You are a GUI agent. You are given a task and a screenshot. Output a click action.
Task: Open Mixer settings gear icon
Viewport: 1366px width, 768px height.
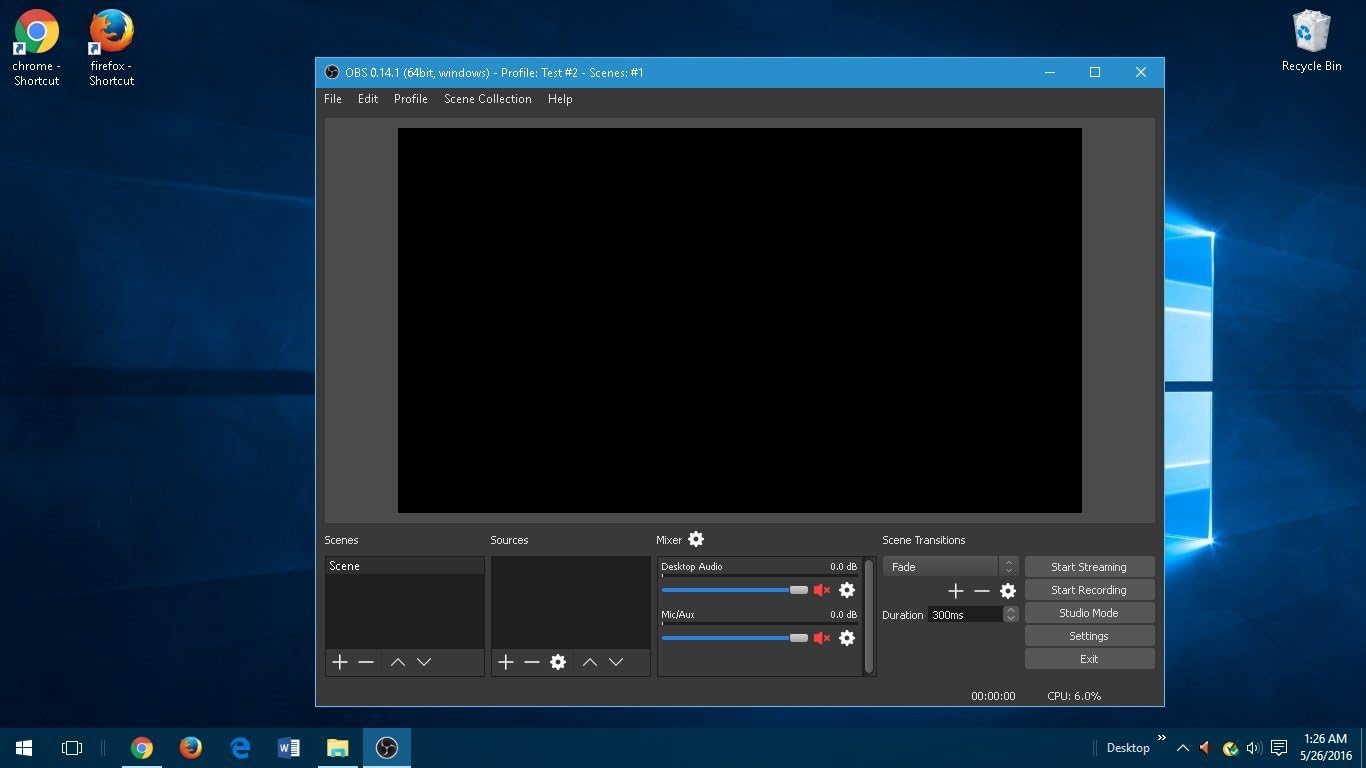tap(696, 540)
